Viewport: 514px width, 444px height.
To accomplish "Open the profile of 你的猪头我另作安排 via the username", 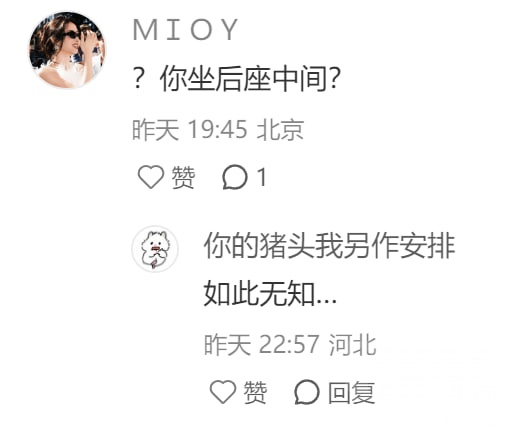I will coord(329,245).
